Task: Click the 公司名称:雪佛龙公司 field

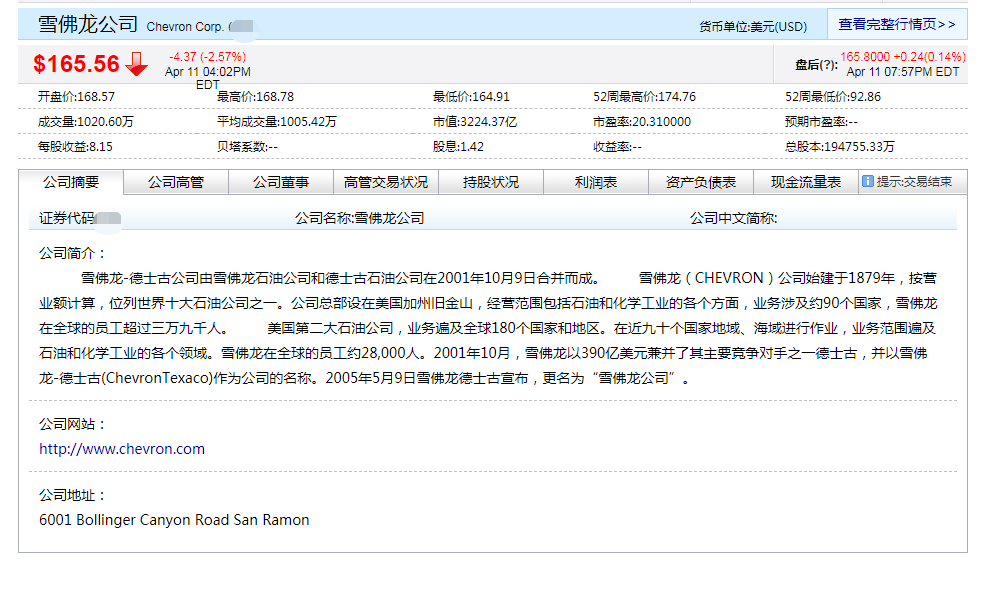Action: tap(360, 218)
